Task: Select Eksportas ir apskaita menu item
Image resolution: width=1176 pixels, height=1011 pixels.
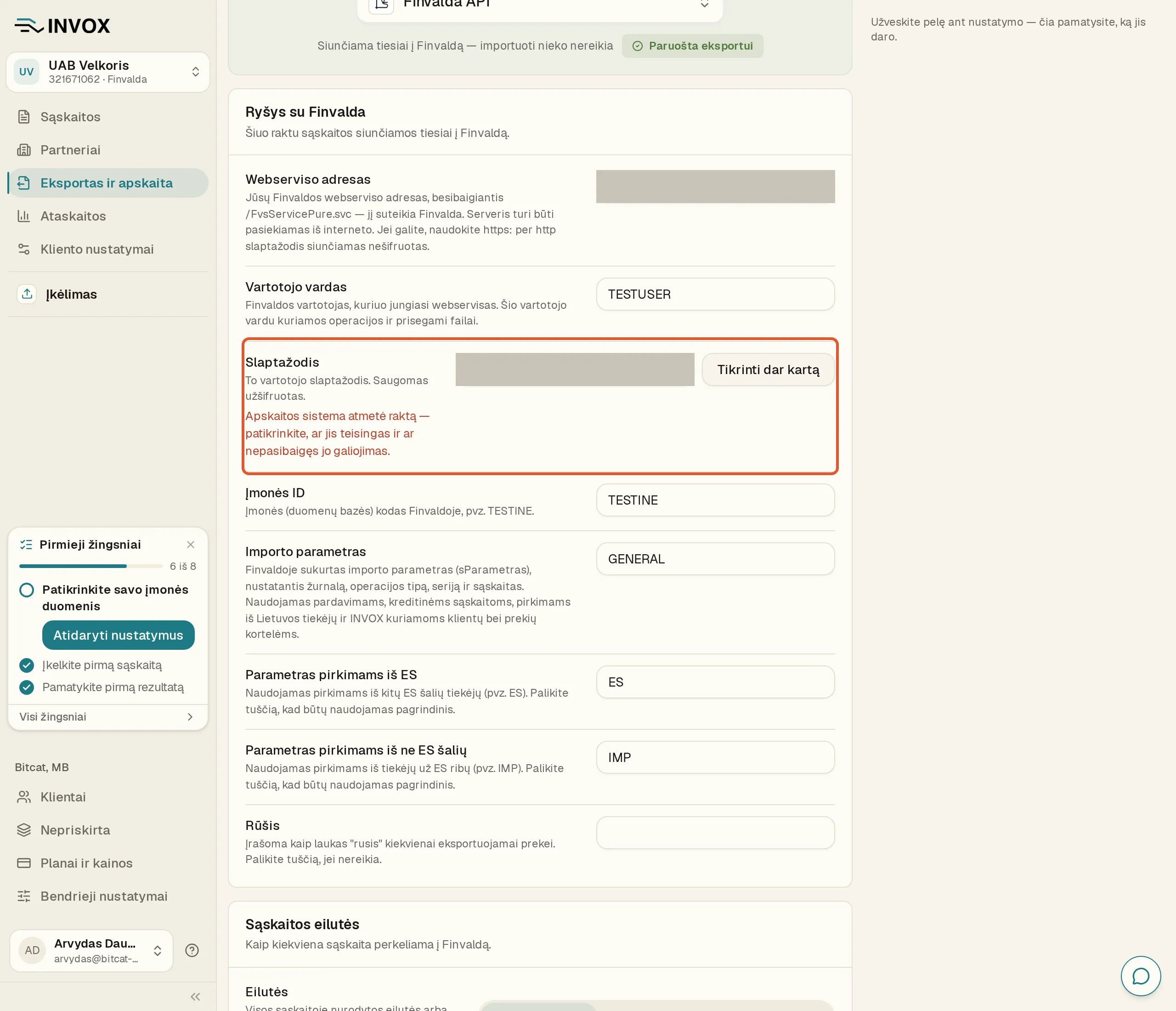Action: [108, 183]
